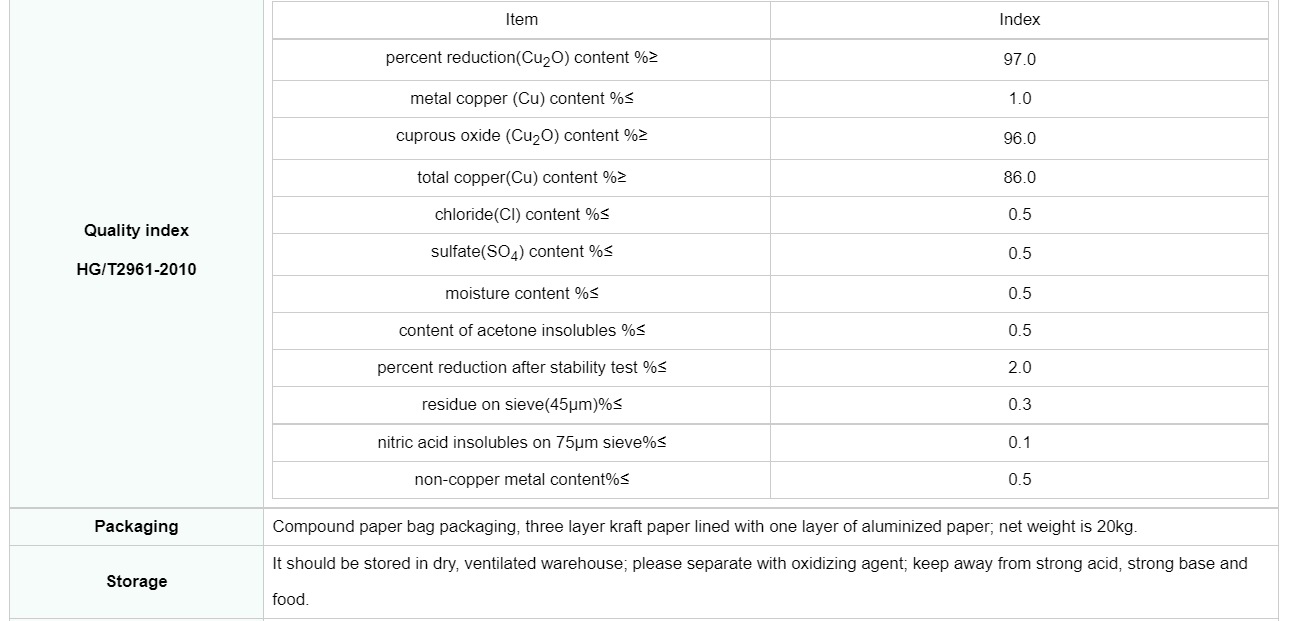Click the "Item" column header

521,20
